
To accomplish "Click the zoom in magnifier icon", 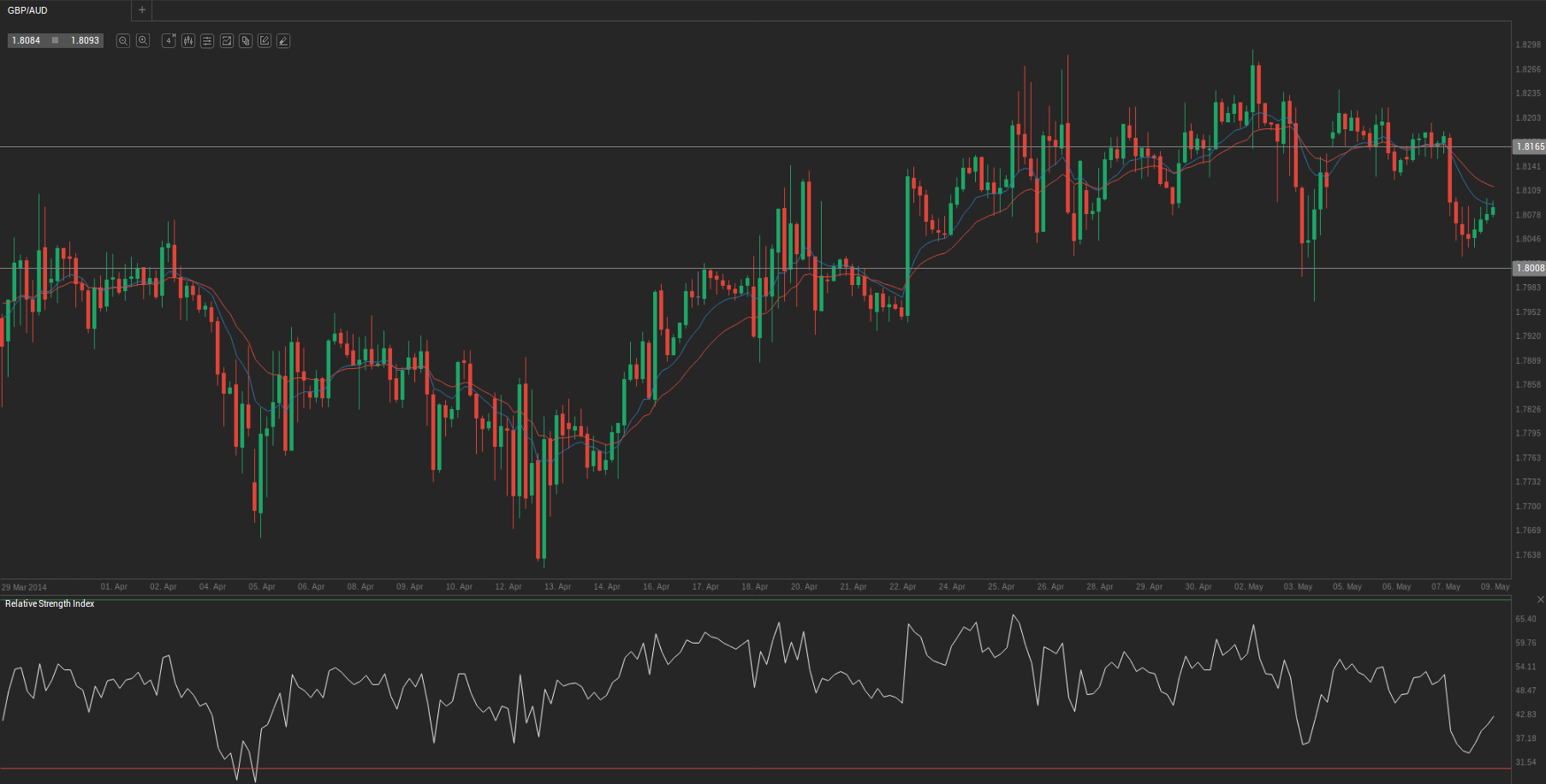I will pyautogui.click(x=143, y=41).
